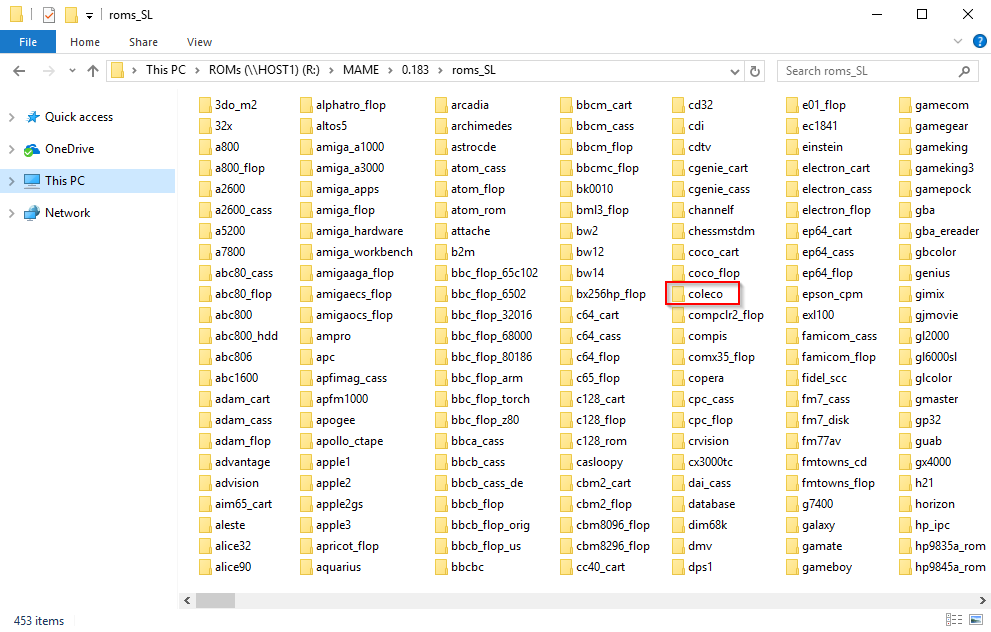Select Network in sidebar

(68, 213)
